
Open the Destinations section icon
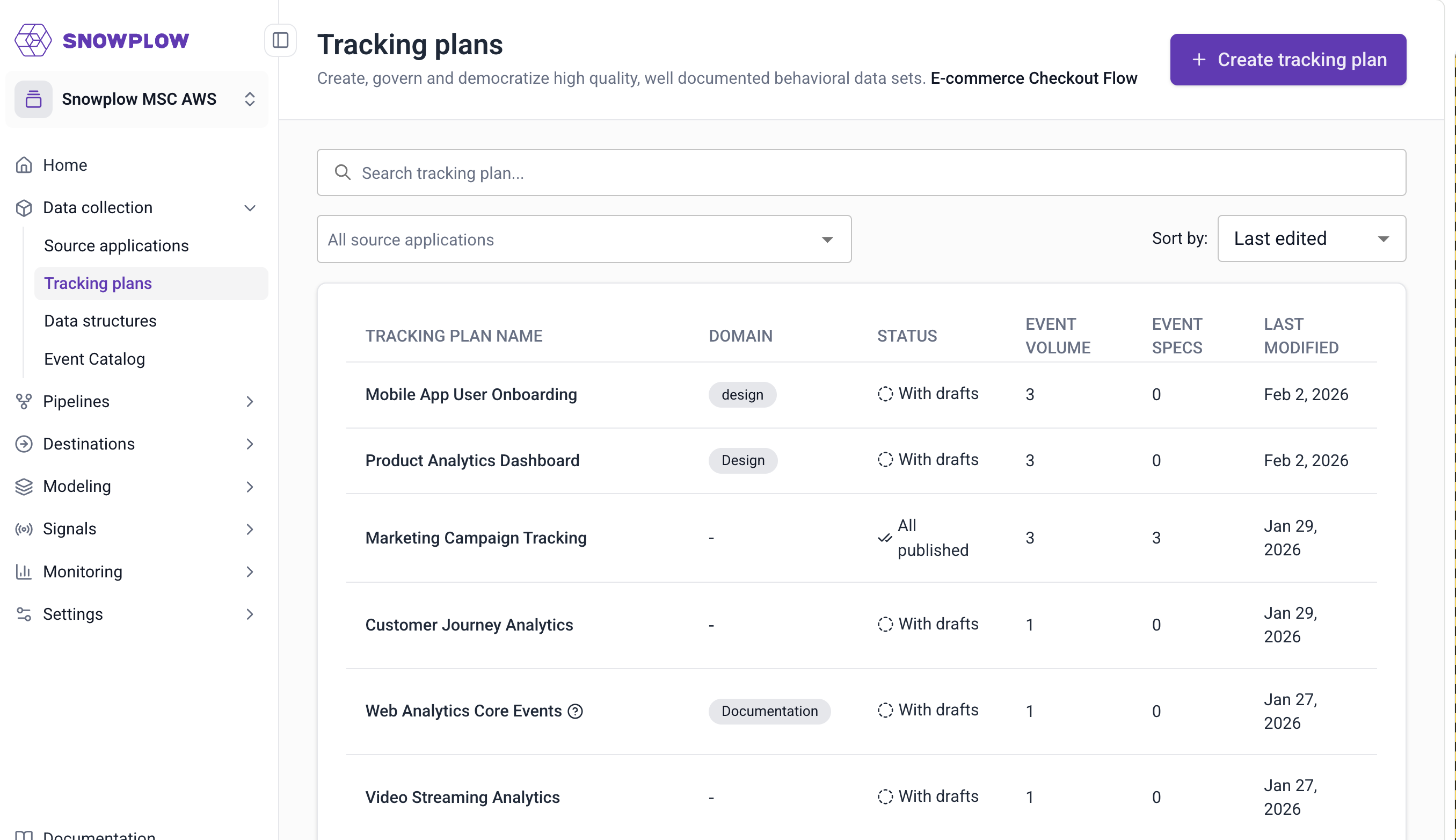(x=24, y=444)
